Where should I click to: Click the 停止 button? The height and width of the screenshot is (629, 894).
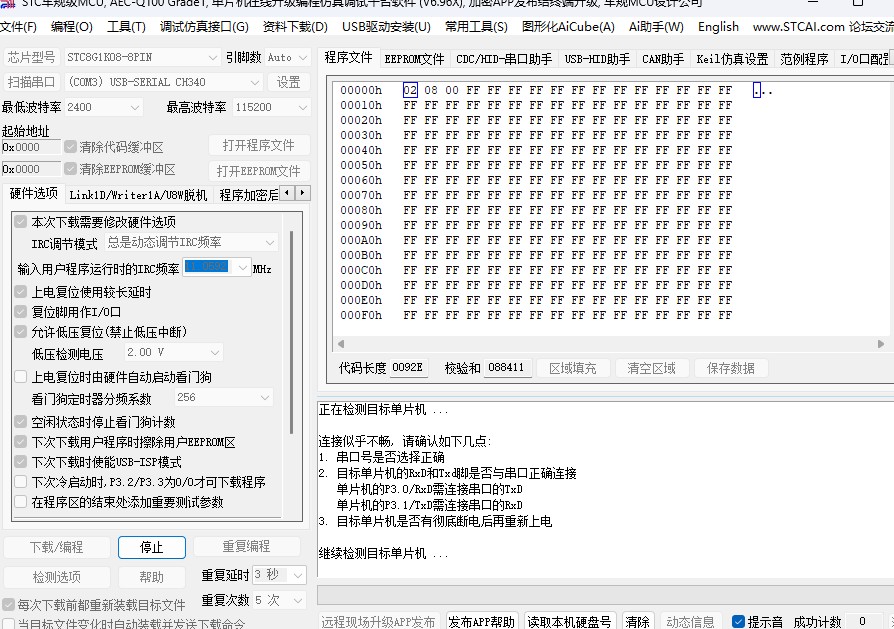coord(152,547)
